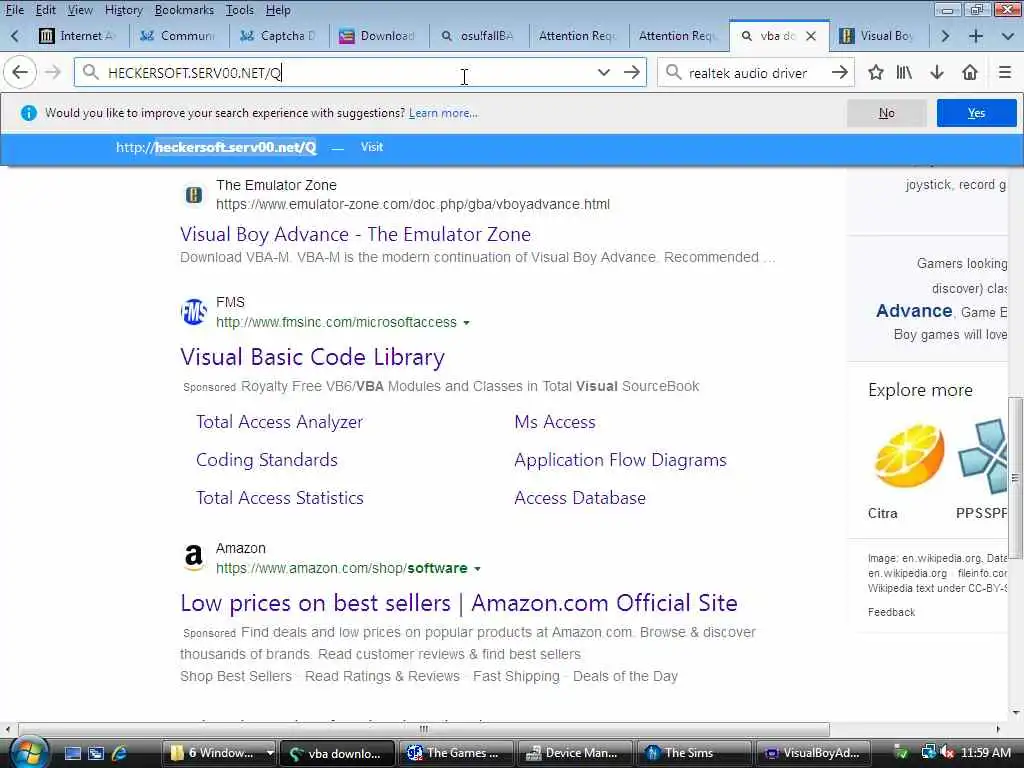Screen dimensions: 1024x768
Task: Open the Help menu
Action: [278, 10]
